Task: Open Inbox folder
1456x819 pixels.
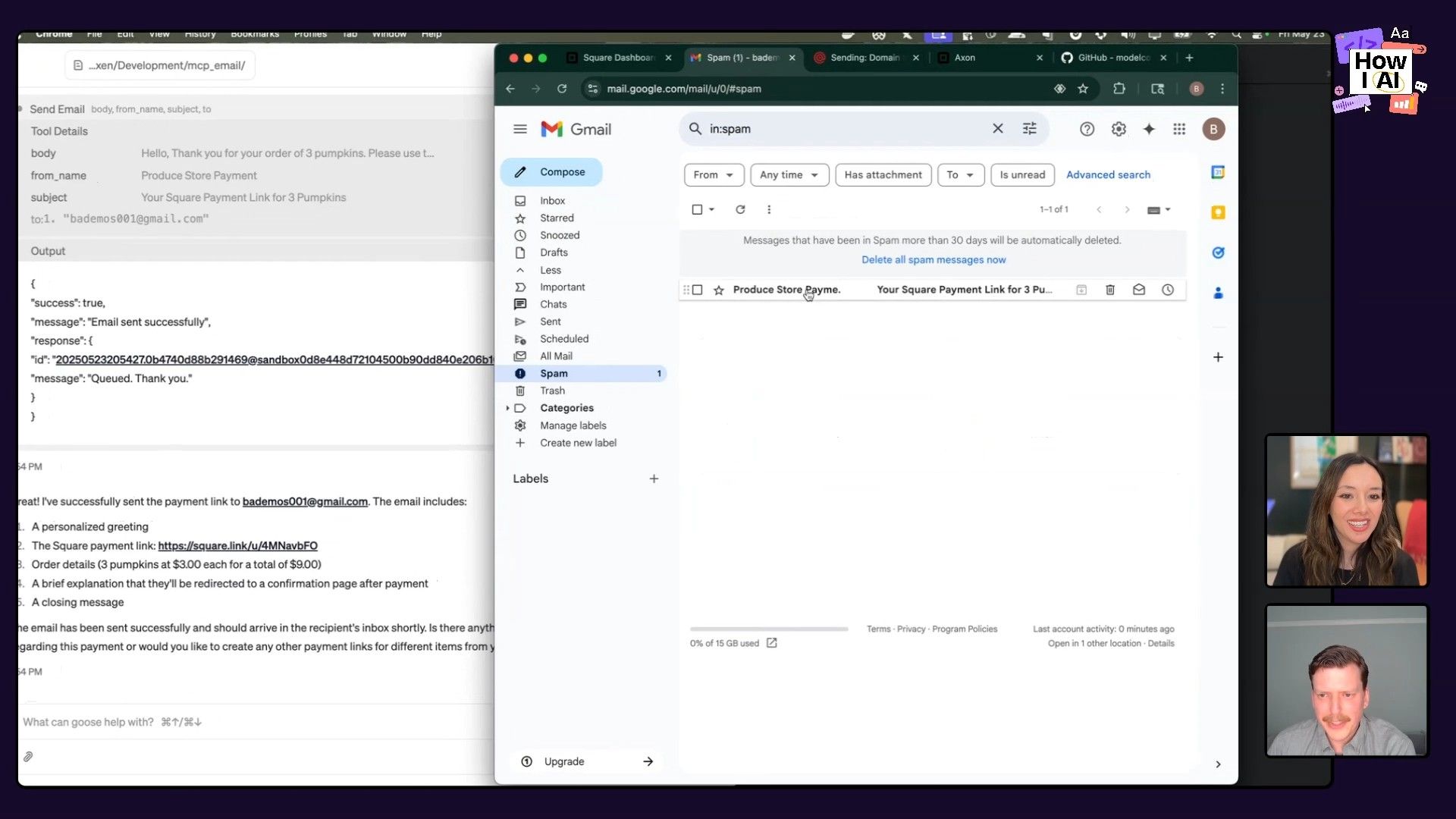Action: coord(552,201)
